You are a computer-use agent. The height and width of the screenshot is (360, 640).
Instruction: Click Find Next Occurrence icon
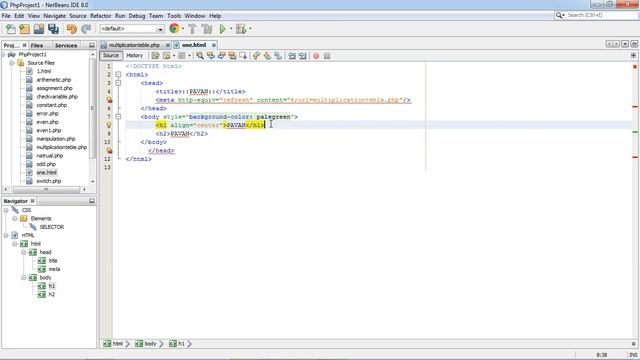(221, 56)
